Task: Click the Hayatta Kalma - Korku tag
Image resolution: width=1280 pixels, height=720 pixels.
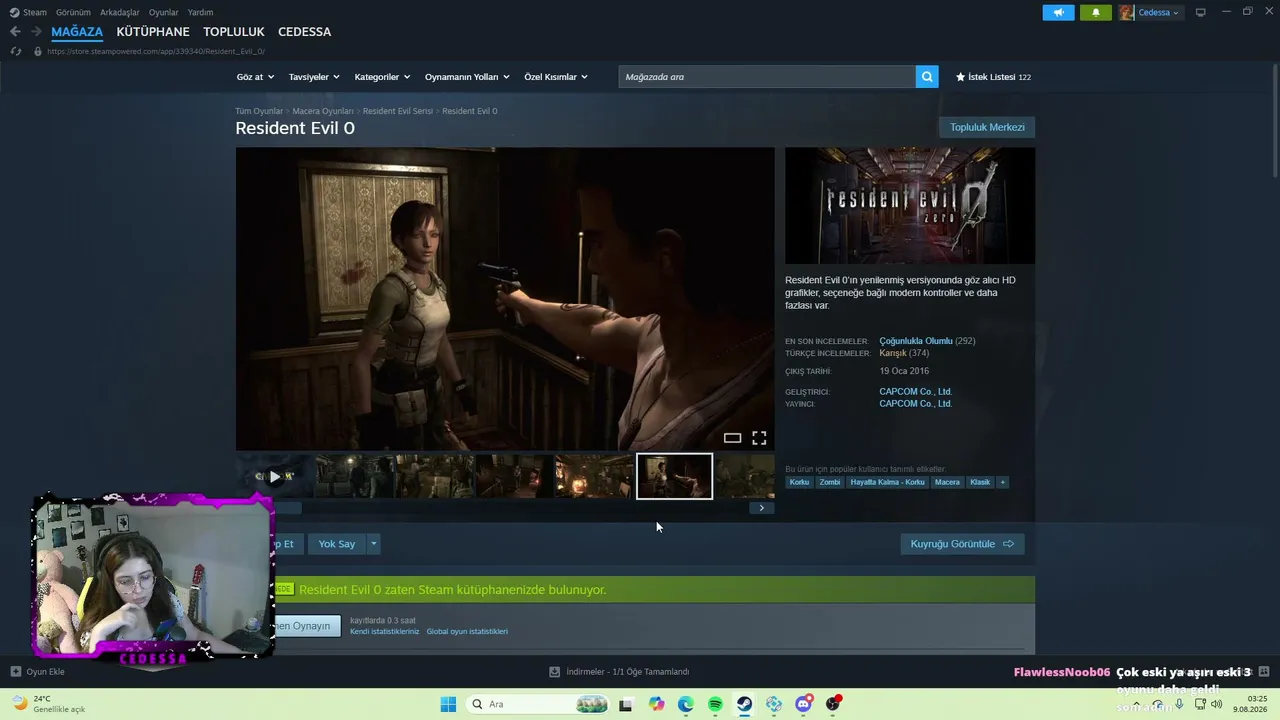Action: [888, 482]
